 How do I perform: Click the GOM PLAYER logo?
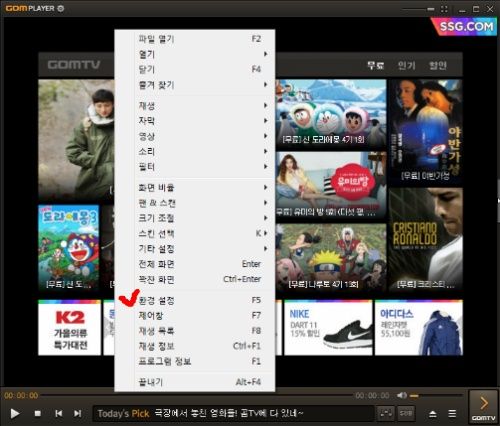(x=30, y=8)
